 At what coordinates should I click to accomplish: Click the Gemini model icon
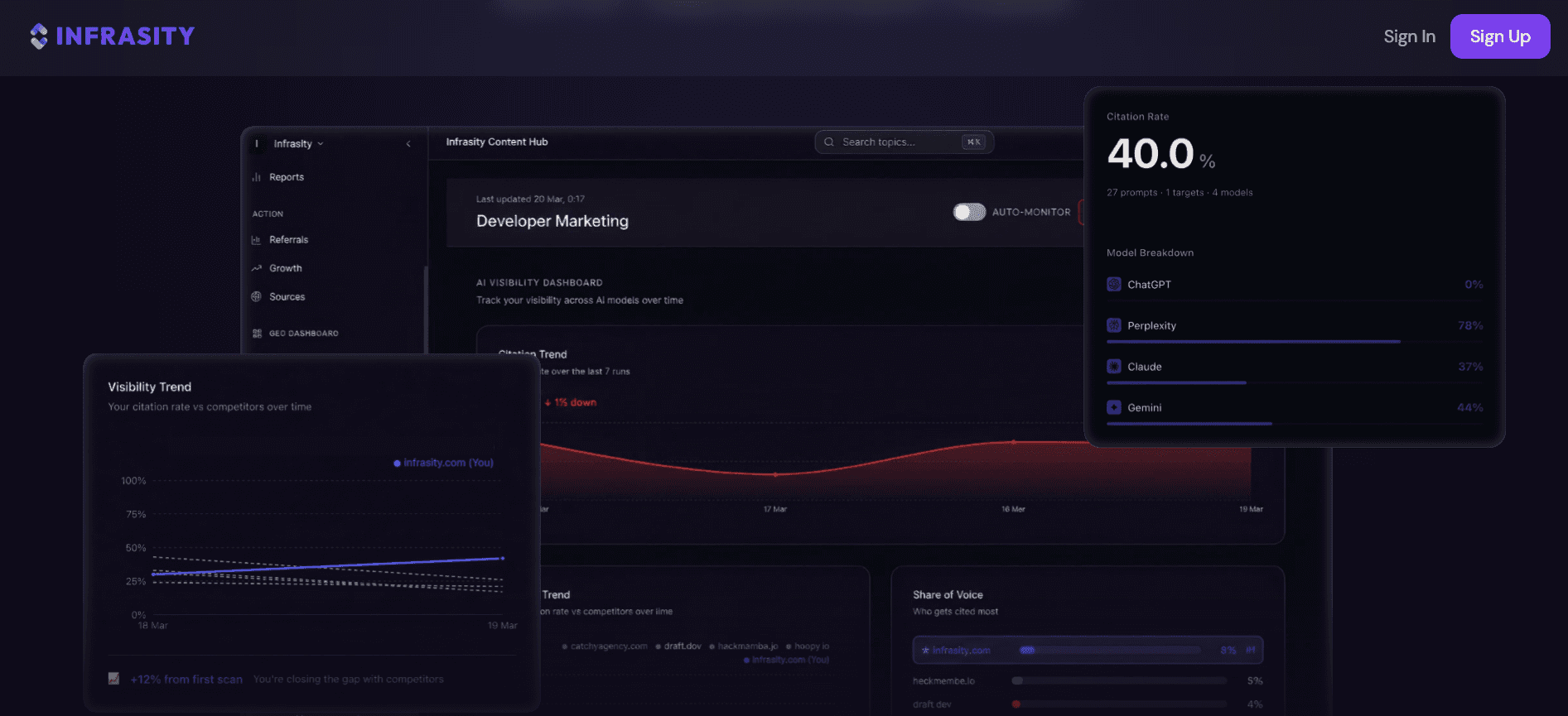1114,407
